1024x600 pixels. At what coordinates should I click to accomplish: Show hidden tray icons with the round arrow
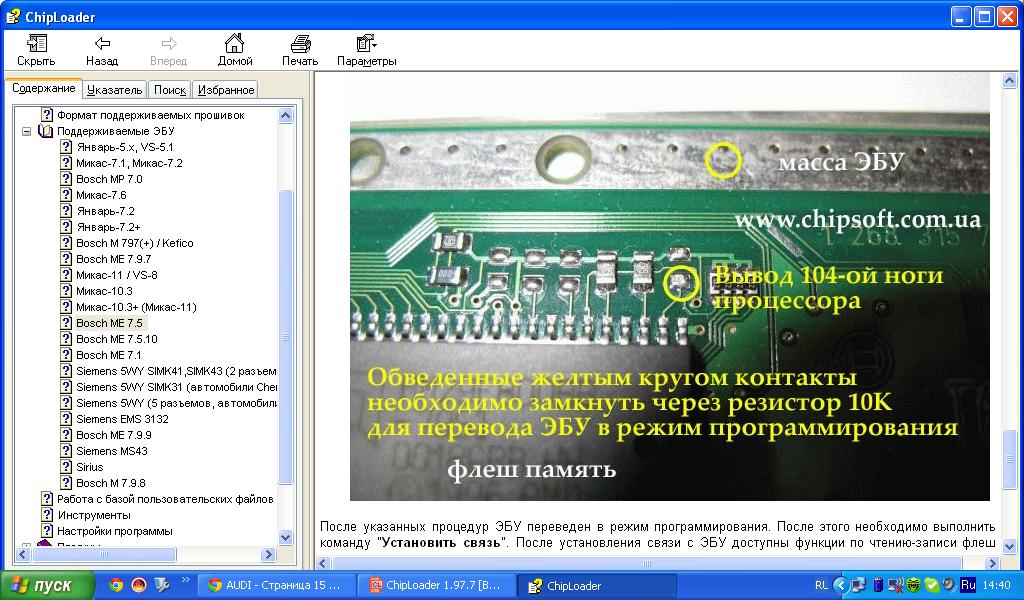(x=841, y=585)
